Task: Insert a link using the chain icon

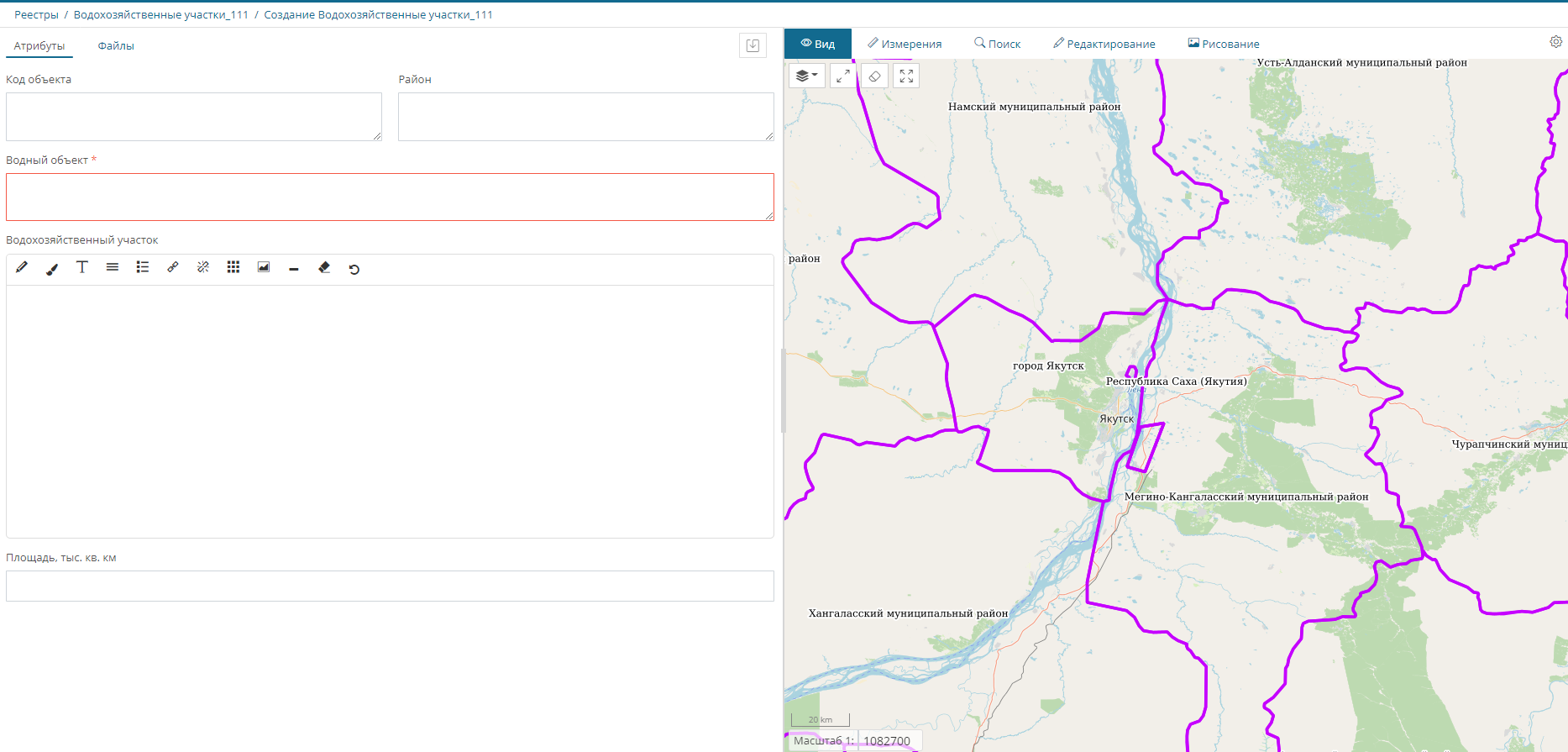Action: (173, 267)
